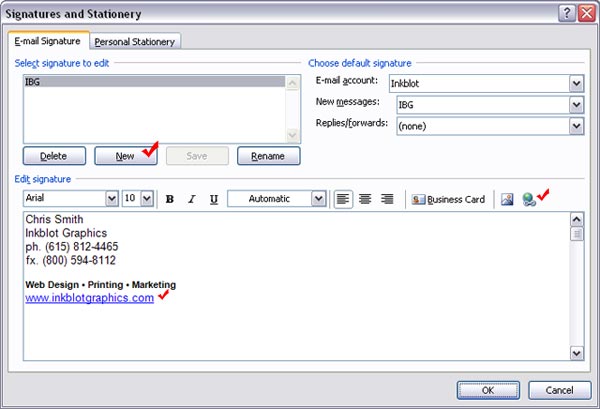Switch to the E-mail Signature tab

click(x=48, y=41)
